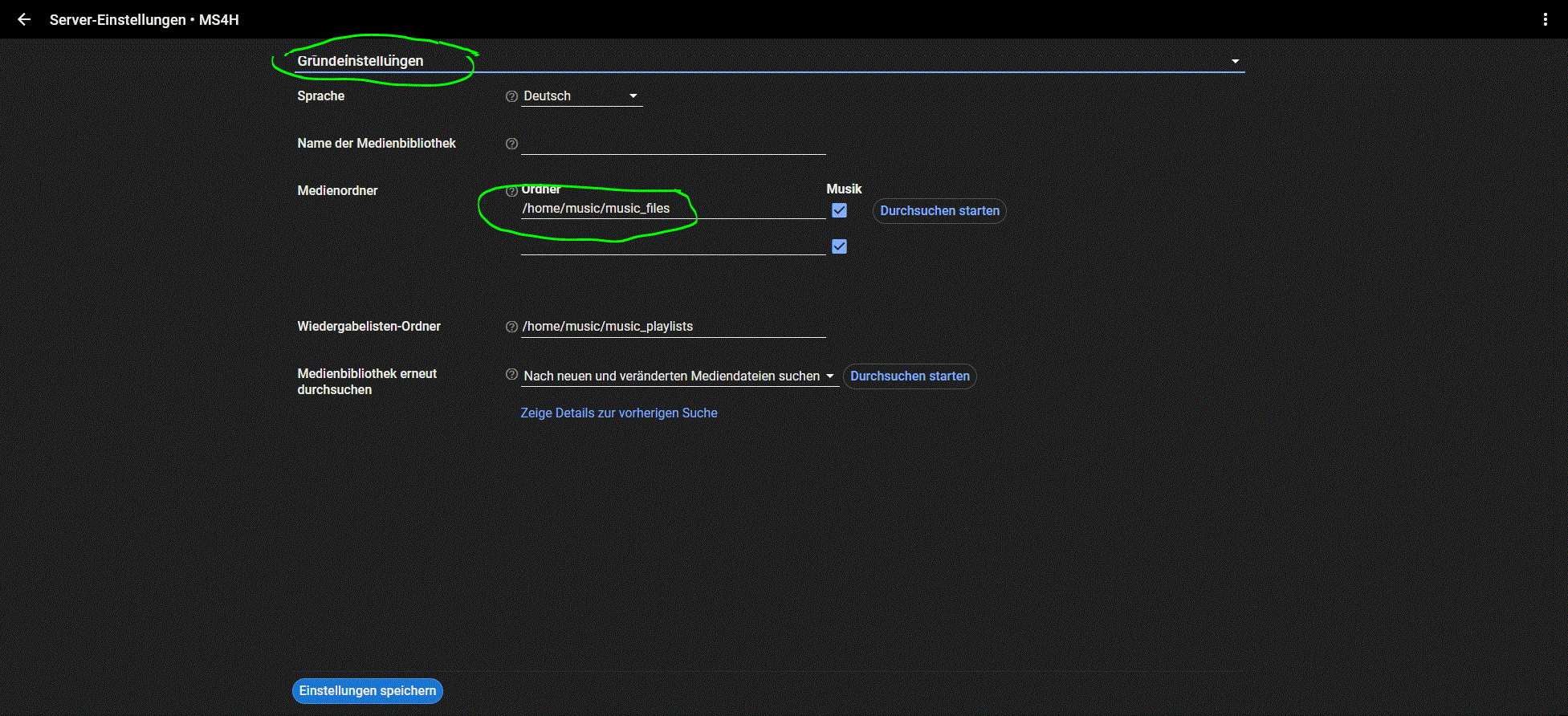Click the 'Server-Einstellungen • MS4H' title
Image resolution: width=1568 pixels, height=716 pixels.
145,20
